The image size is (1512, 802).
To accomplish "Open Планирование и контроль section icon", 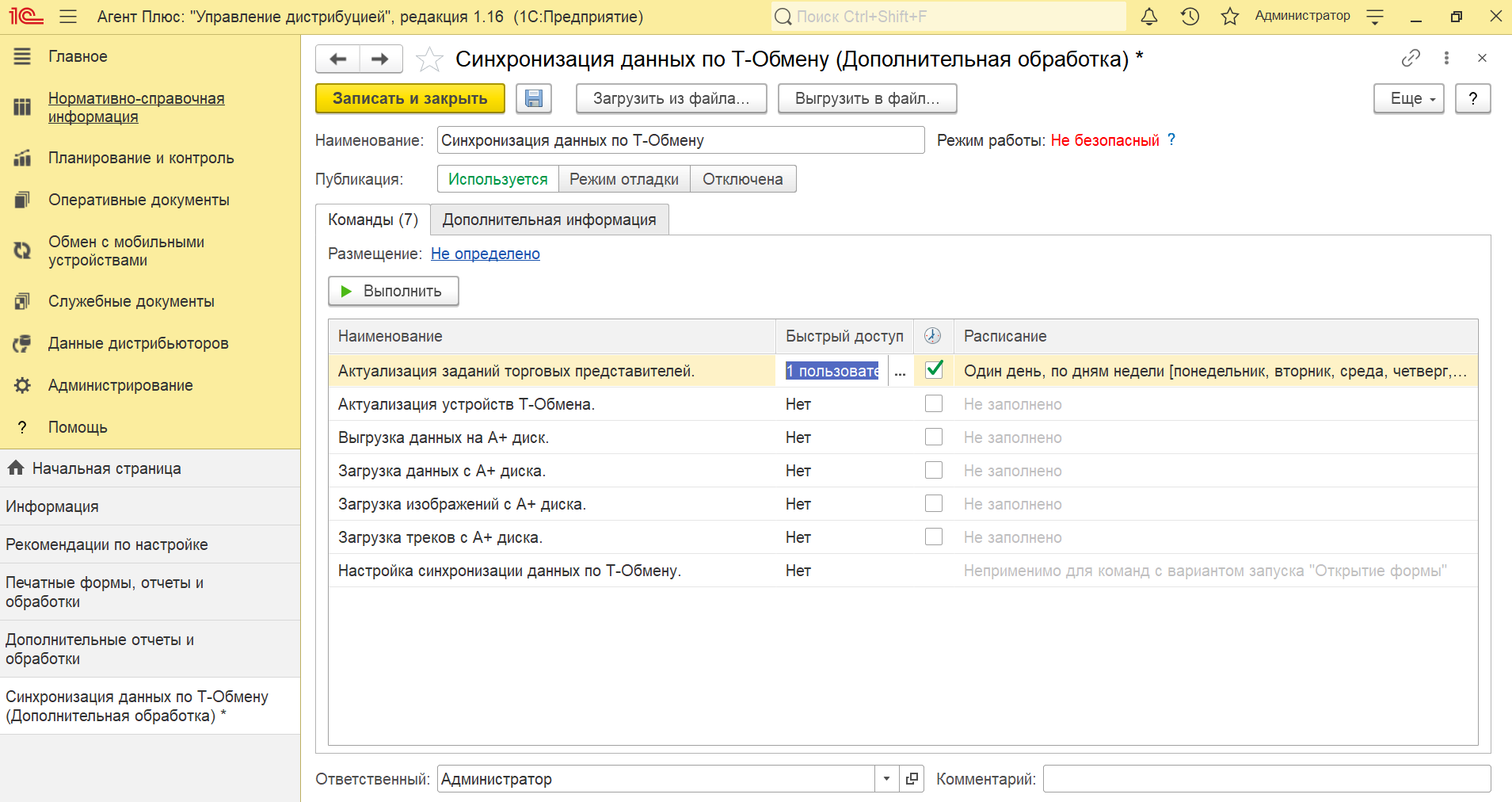I will [22, 158].
